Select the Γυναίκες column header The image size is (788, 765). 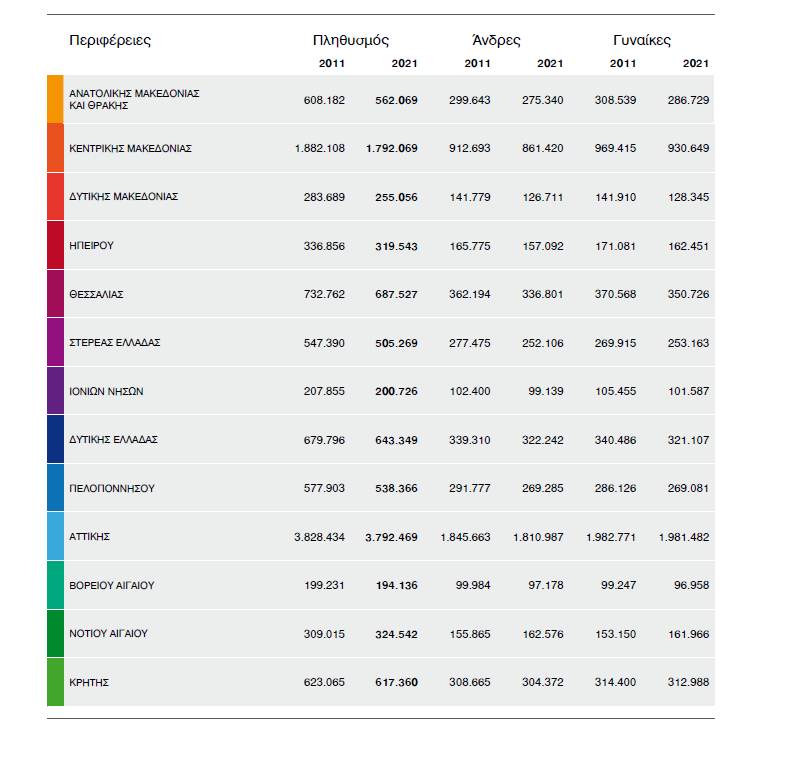tap(642, 41)
